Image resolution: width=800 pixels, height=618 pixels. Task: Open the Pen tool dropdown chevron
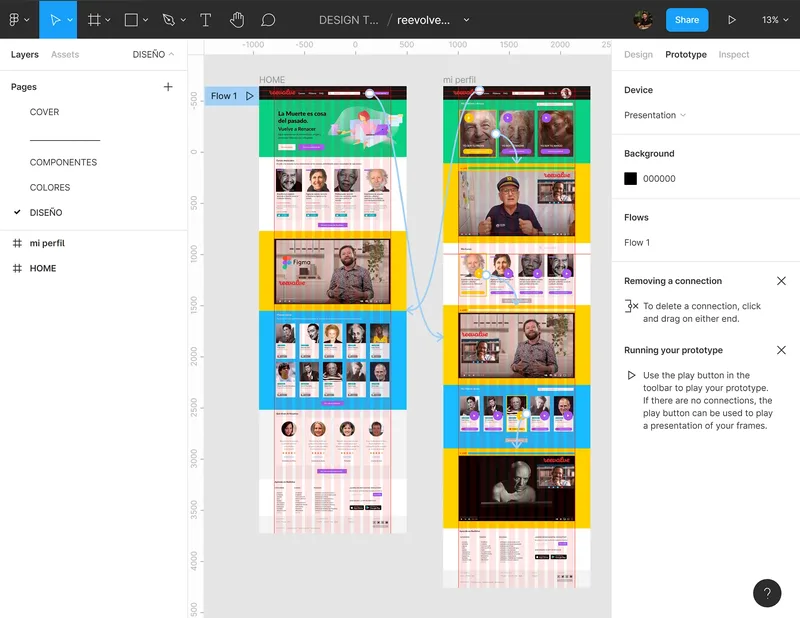tap(183, 20)
